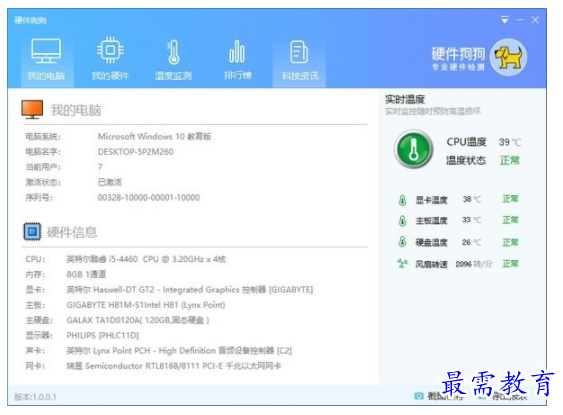Click the blue chip icon beside 硬件信息
Viewport: 563px width, 415px height.
pyautogui.click(x=32, y=232)
